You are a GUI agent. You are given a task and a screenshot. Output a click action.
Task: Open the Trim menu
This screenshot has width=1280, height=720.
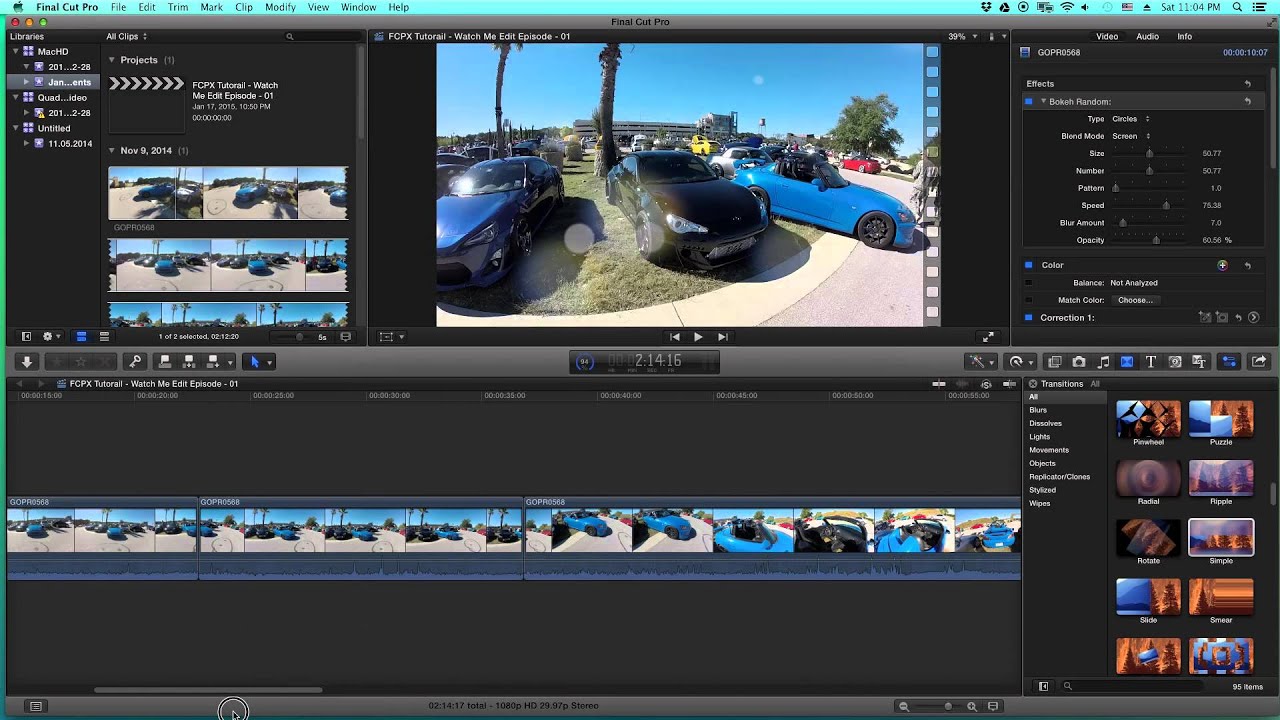[178, 7]
